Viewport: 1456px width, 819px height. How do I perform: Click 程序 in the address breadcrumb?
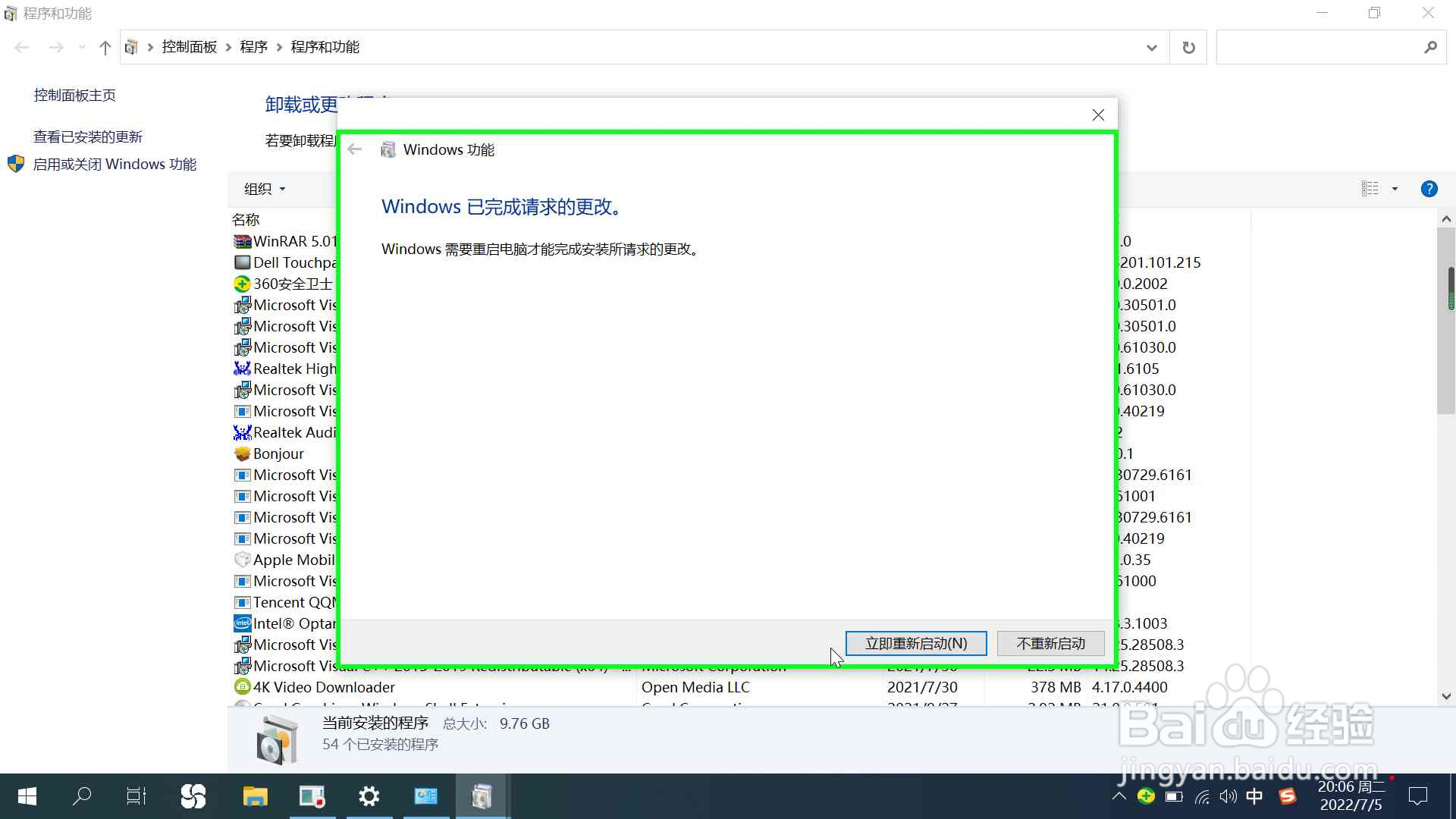coord(254,47)
